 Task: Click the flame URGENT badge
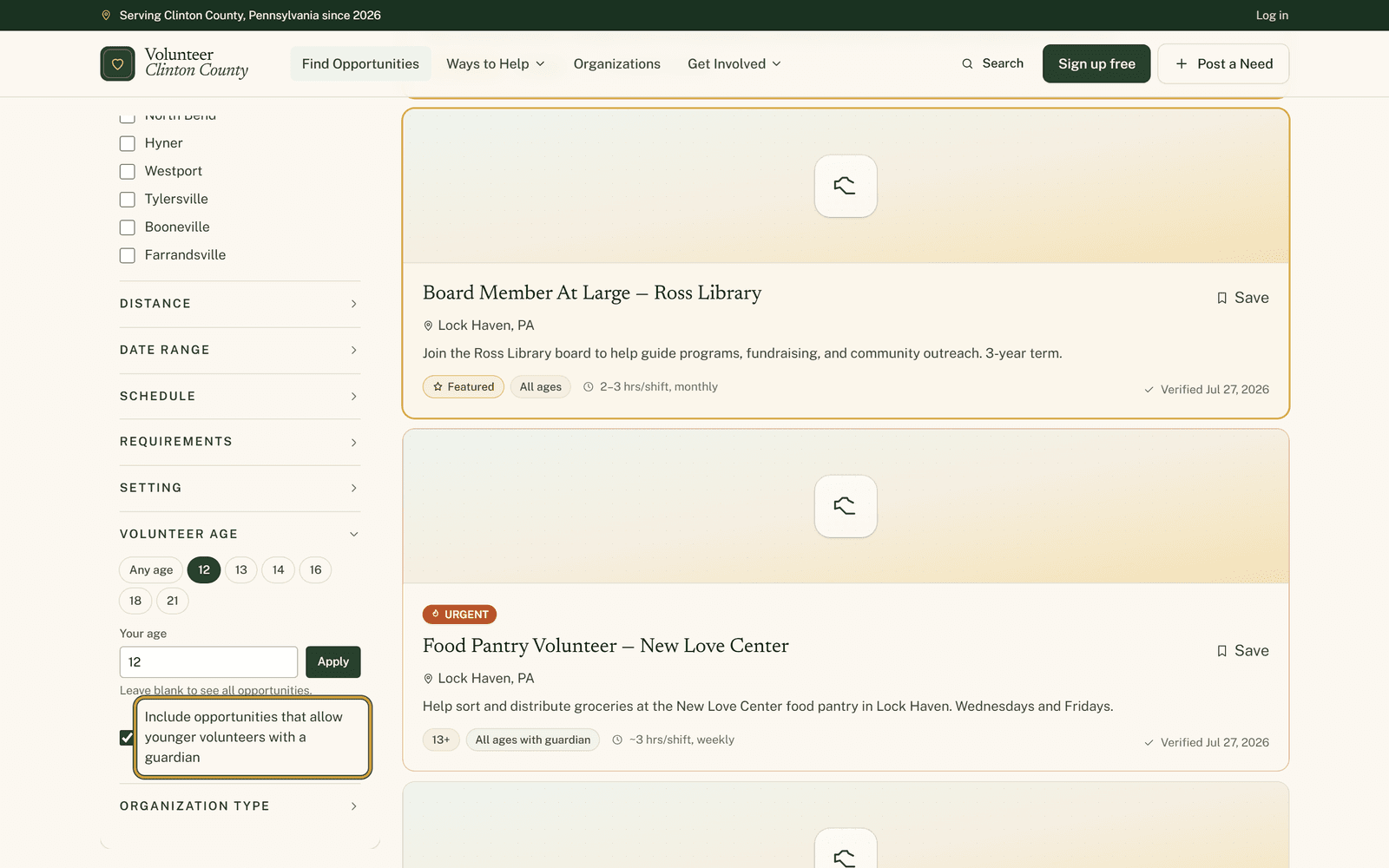(459, 615)
